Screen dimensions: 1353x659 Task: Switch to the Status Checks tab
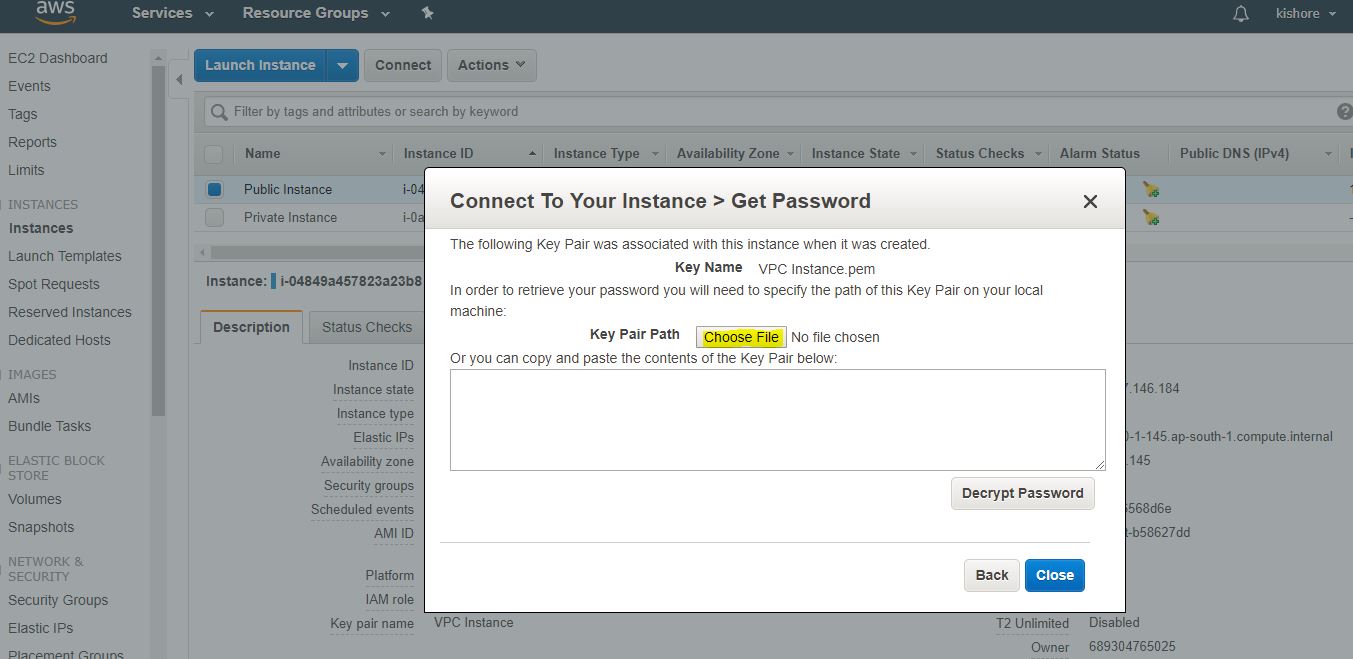[x=366, y=327]
